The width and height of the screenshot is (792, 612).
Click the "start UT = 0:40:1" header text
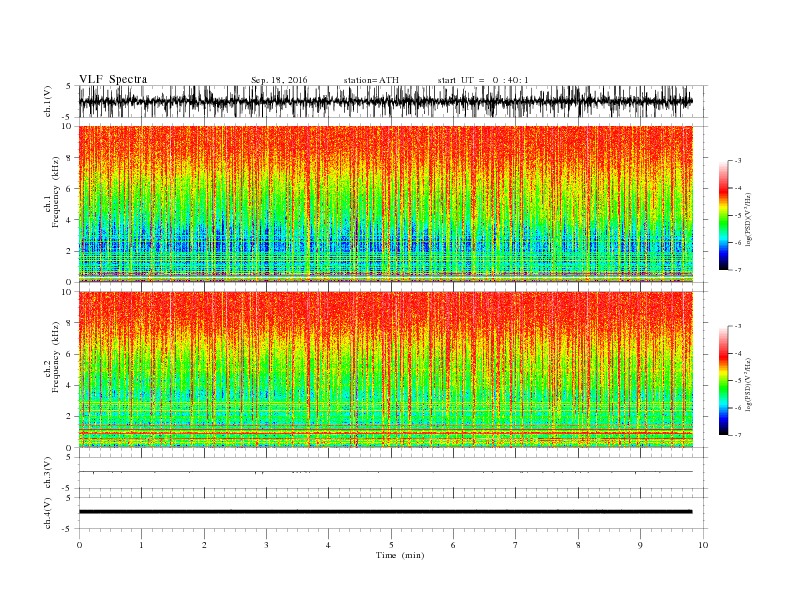[483, 80]
